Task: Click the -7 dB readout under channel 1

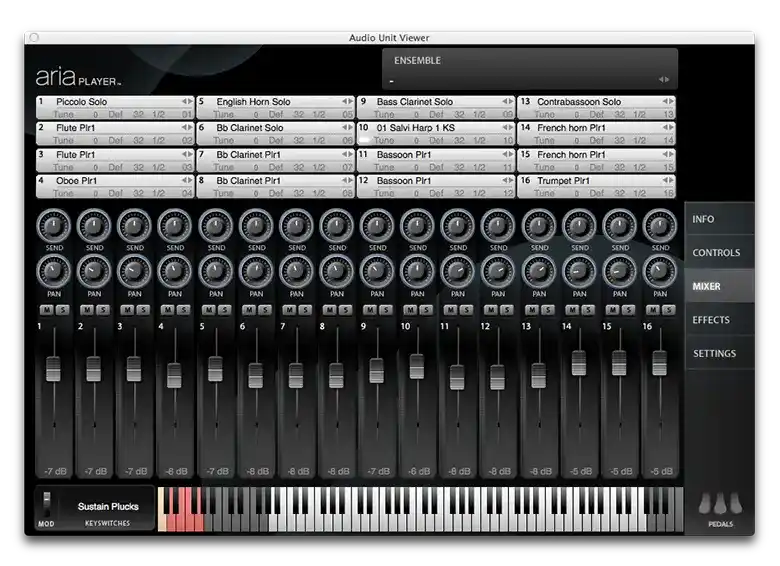Action: pos(55,471)
